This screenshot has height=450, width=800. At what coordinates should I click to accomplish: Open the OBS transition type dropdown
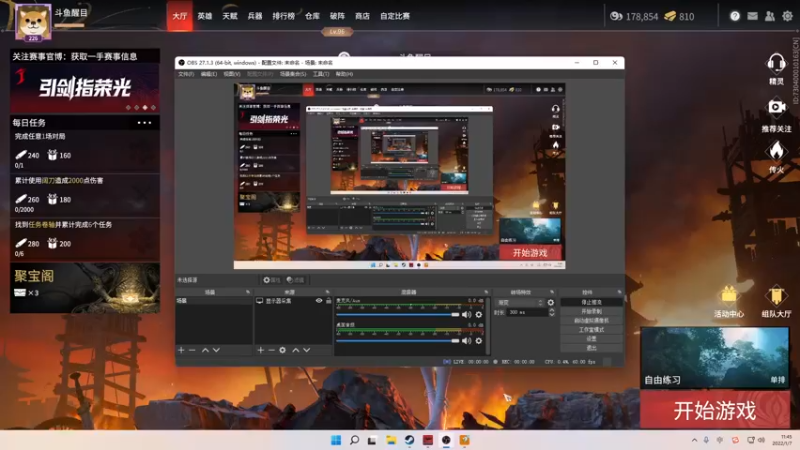click(x=520, y=303)
